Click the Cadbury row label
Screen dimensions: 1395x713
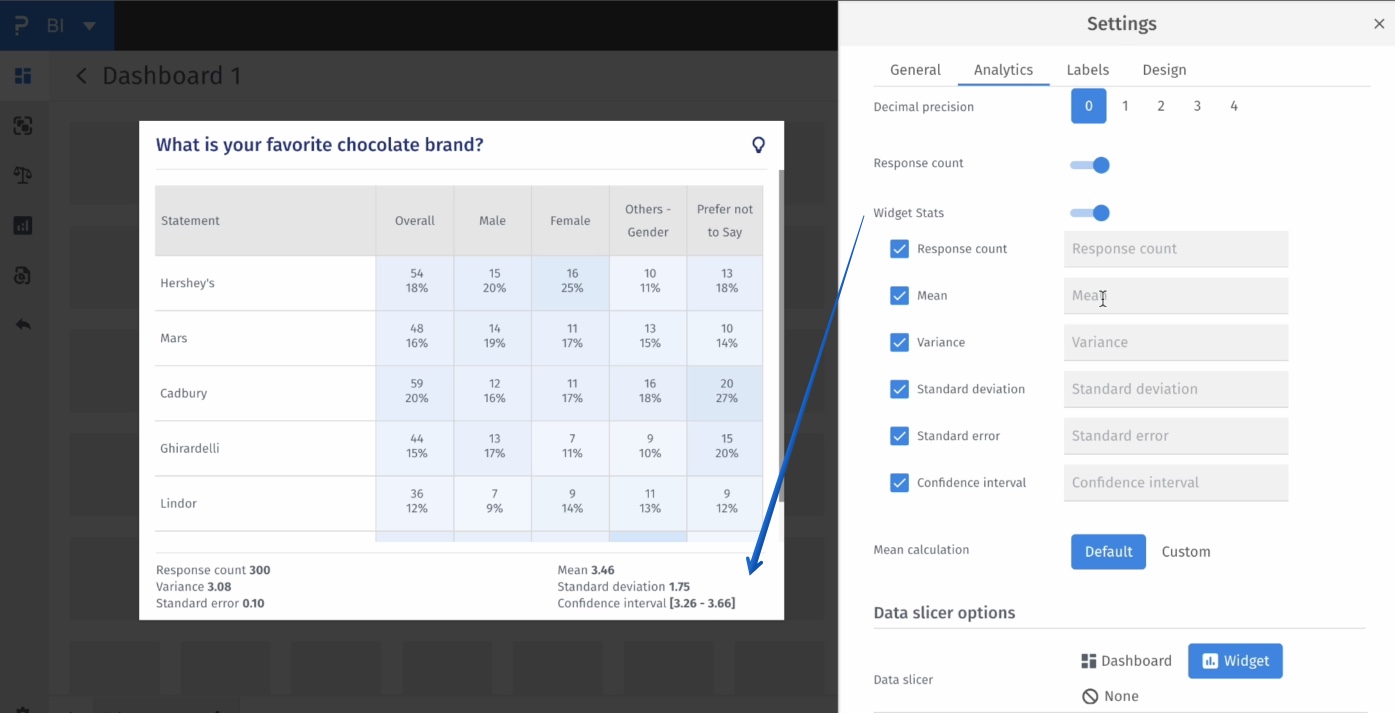point(184,393)
